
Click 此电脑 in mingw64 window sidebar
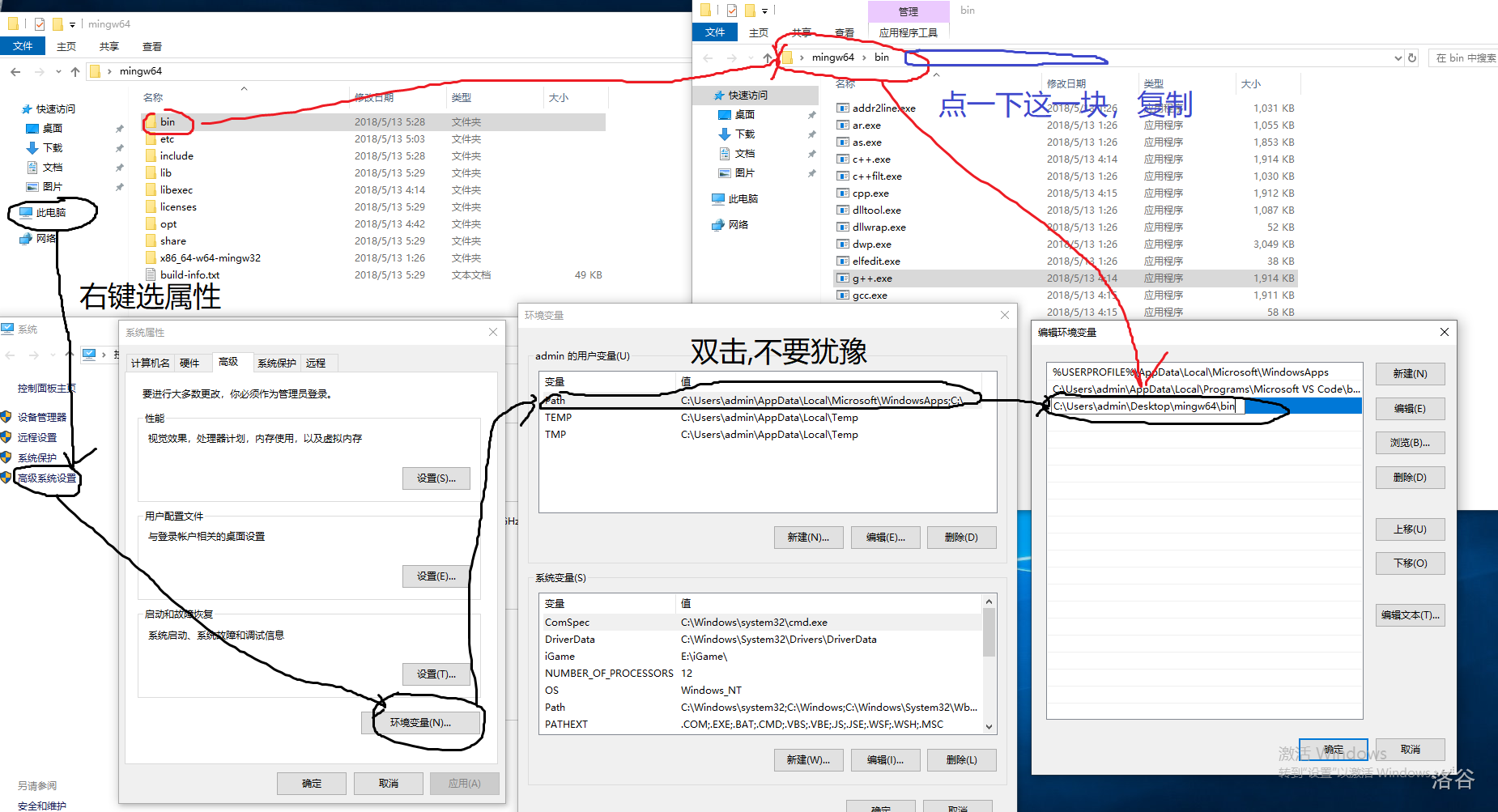[50, 213]
